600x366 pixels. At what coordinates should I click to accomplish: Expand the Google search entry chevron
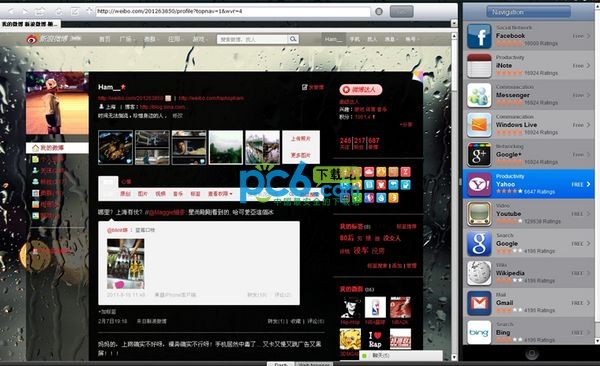tap(589, 243)
